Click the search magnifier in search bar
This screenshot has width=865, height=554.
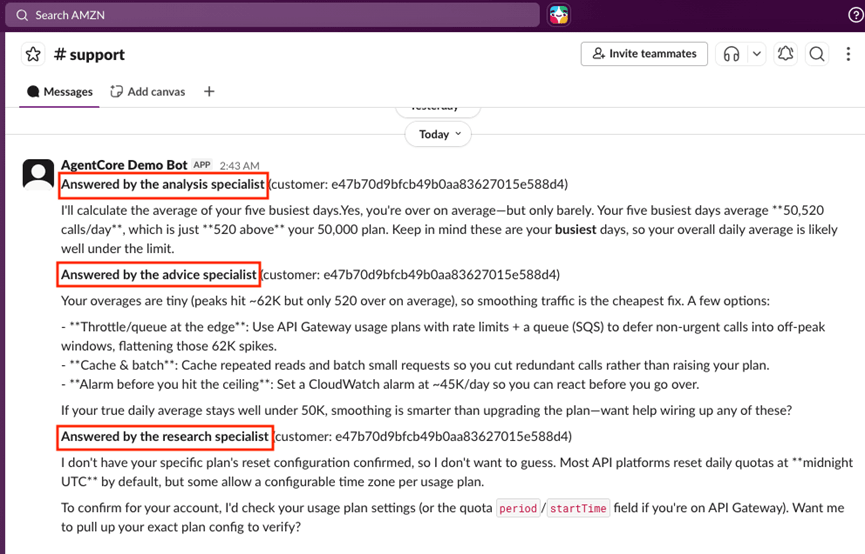click(x=22, y=15)
